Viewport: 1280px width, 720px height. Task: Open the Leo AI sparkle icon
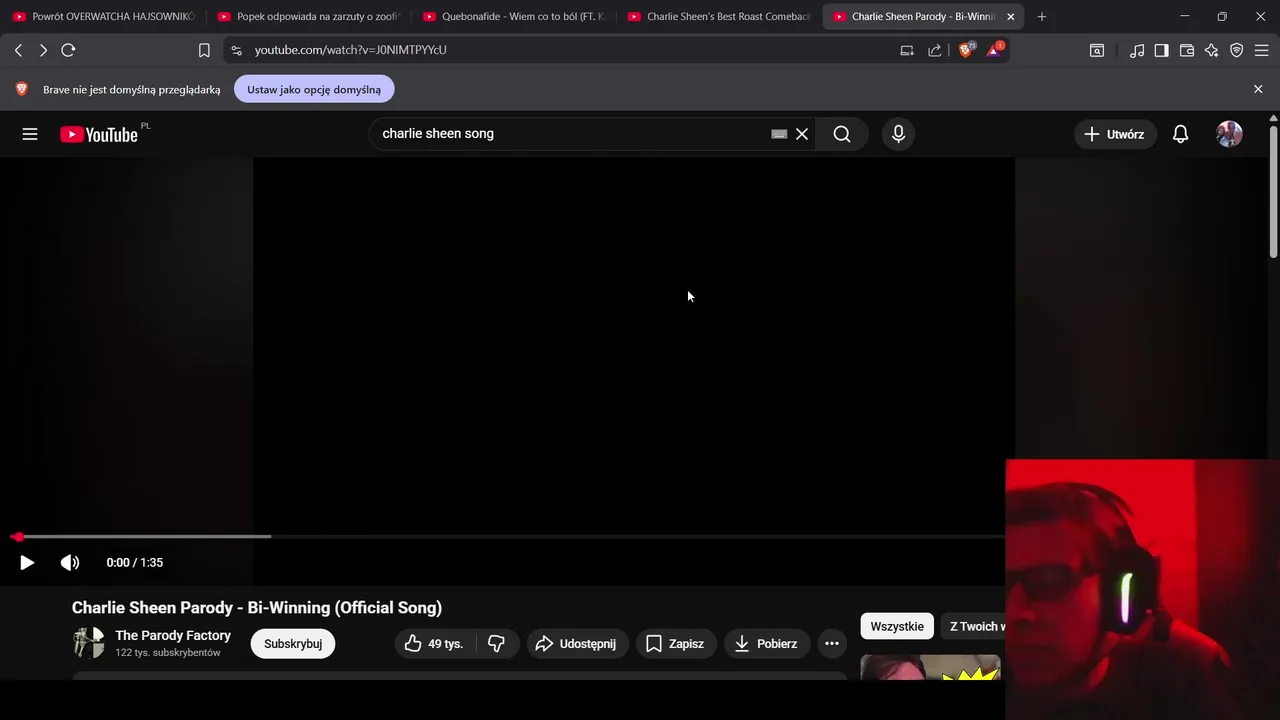(x=1211, y=50)
